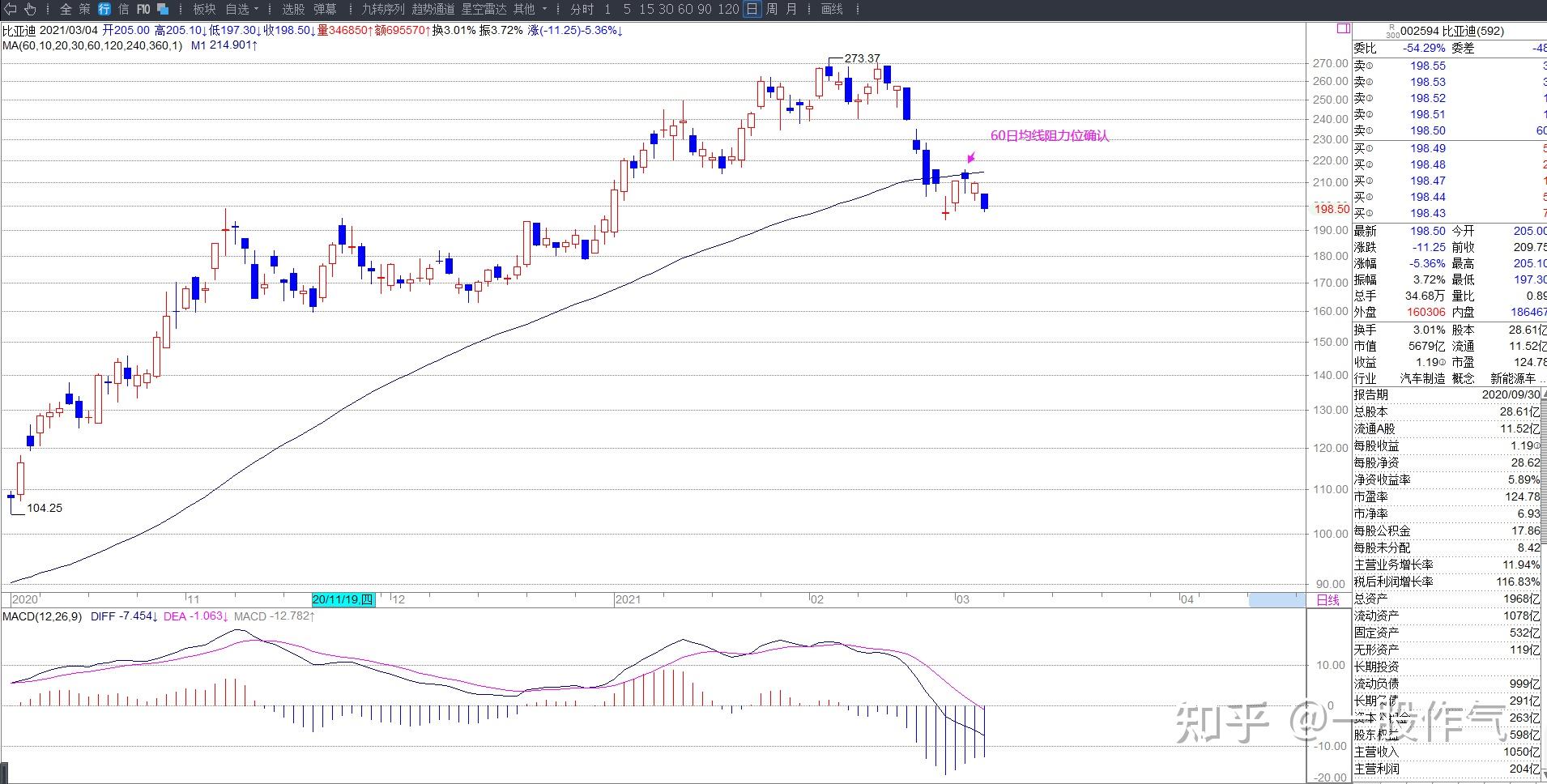
Task: Click the magenta panel layout icon
Action: (1343, 29)
